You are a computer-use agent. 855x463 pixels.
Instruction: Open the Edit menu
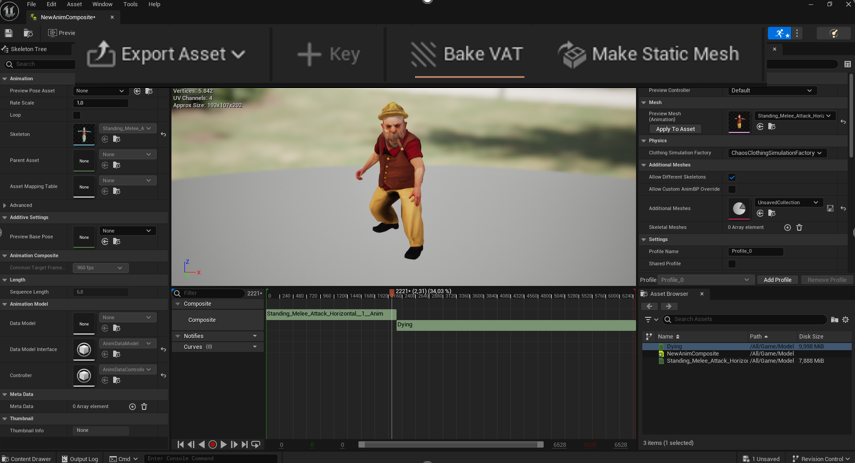[x=51, y=4]
